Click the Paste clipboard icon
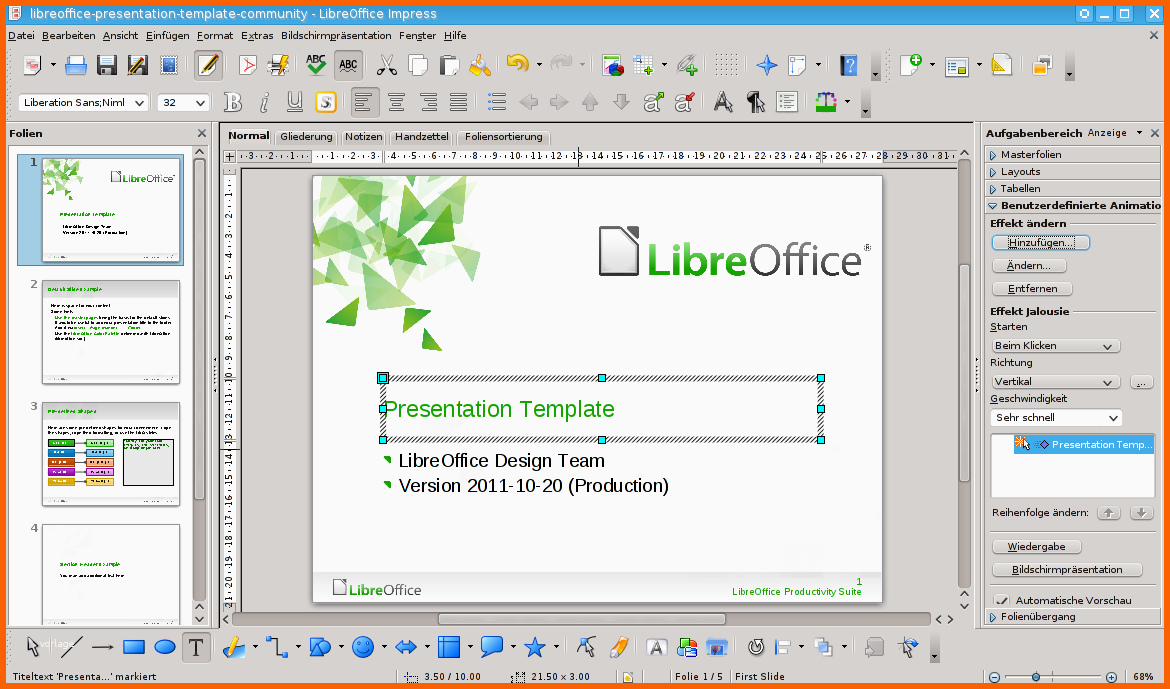 point(448,66)
